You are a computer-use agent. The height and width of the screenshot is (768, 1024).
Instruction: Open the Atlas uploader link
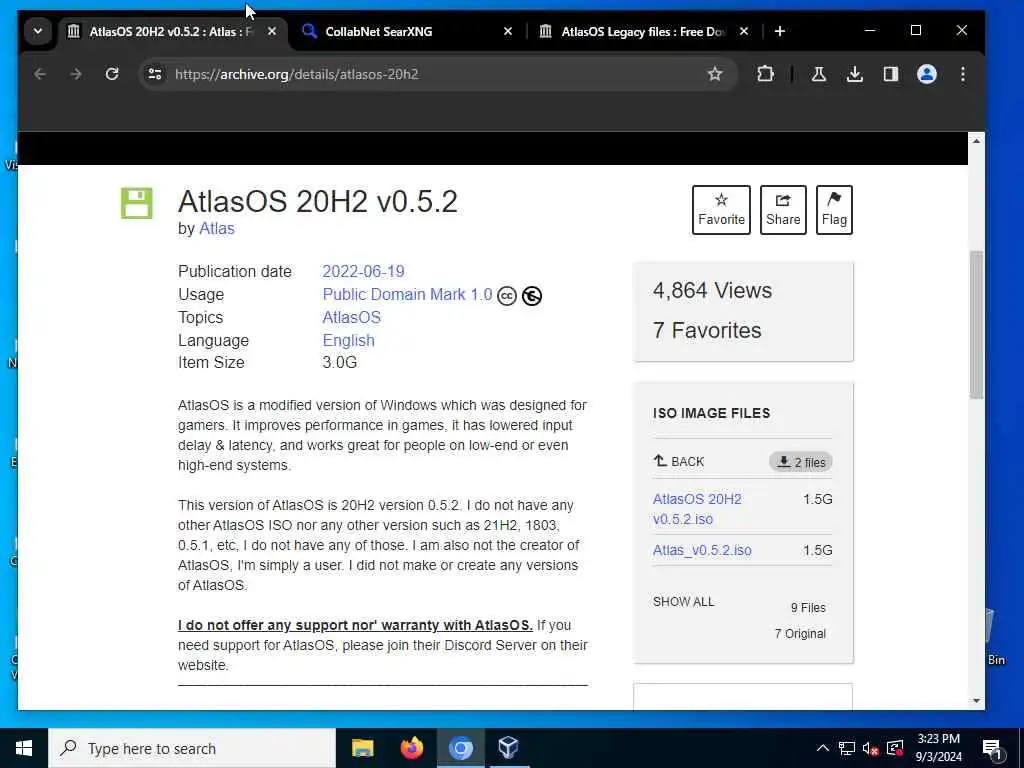217,229
